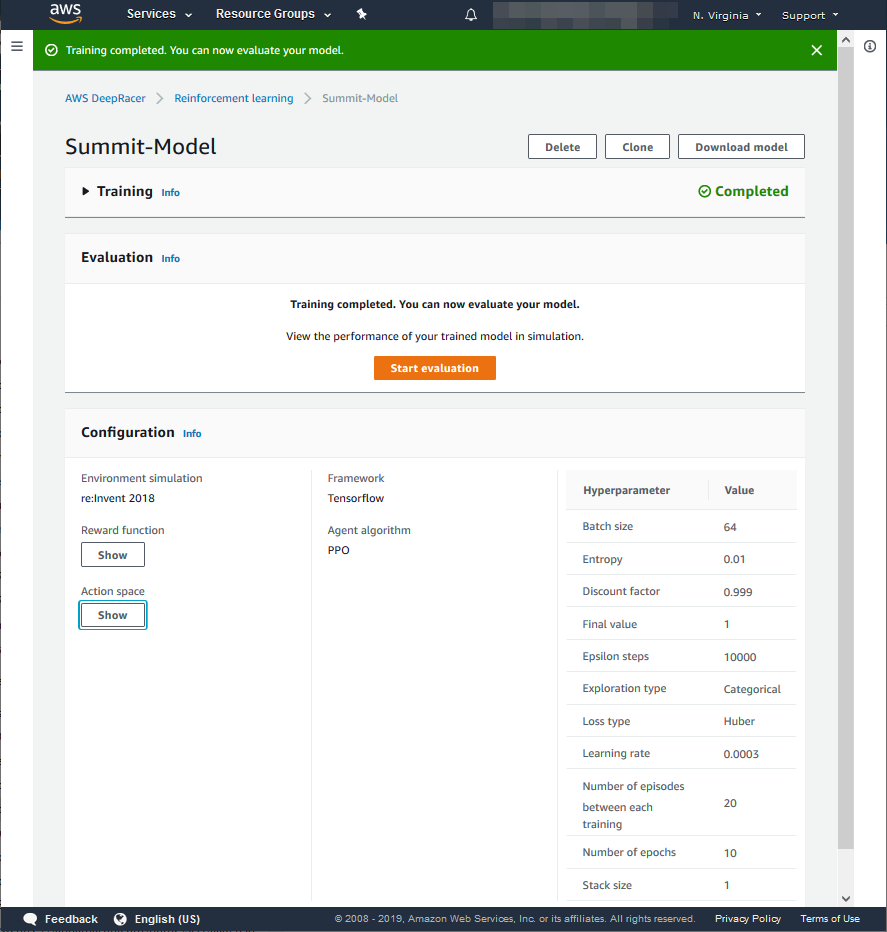
Task: Navigate to Reinforcement learning breadcrumb
Action: [234, 98]
